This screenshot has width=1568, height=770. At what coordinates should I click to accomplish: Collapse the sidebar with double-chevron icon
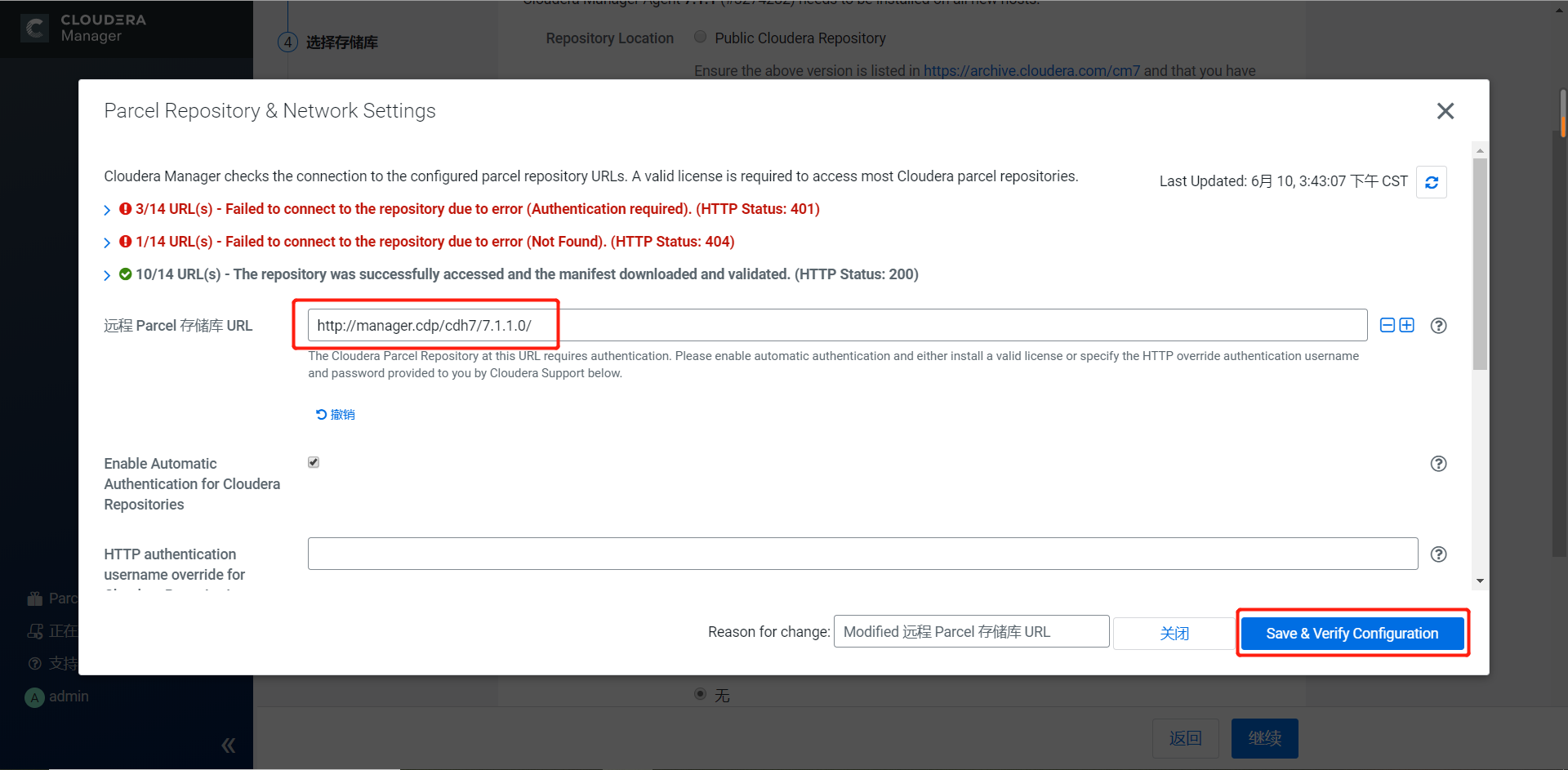[x=229, y=745]
